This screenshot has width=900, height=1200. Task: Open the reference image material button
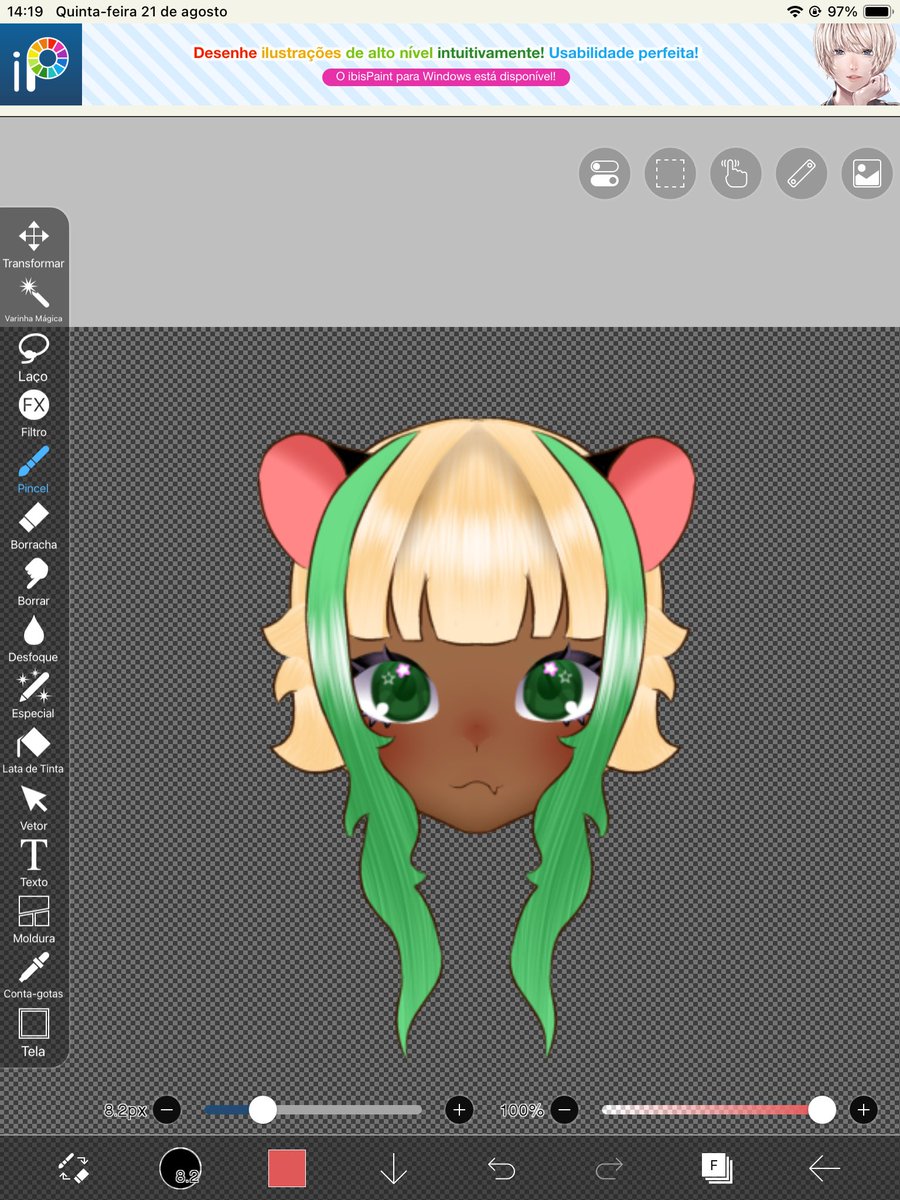point(867,174)
